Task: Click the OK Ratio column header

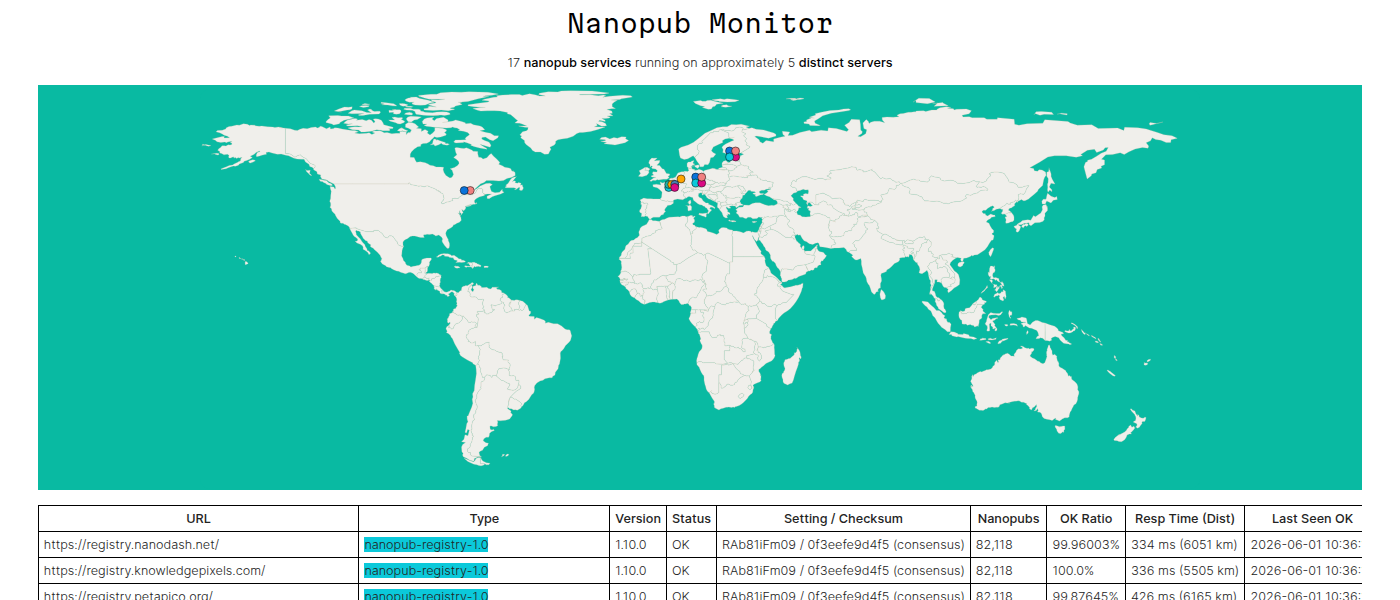Action: click(x=1086, y=518)
